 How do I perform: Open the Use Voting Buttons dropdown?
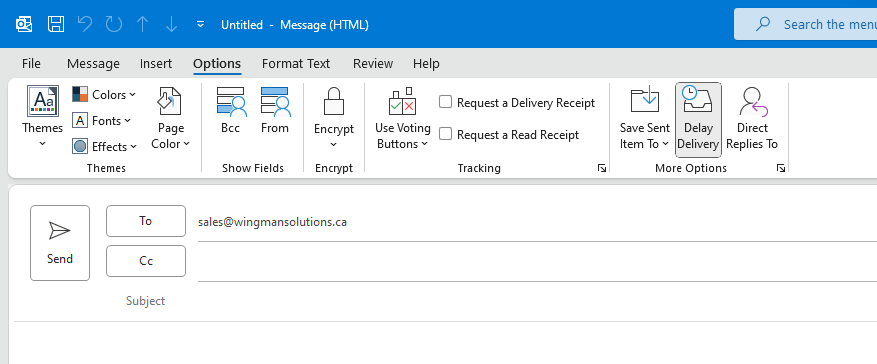point(403,119)
